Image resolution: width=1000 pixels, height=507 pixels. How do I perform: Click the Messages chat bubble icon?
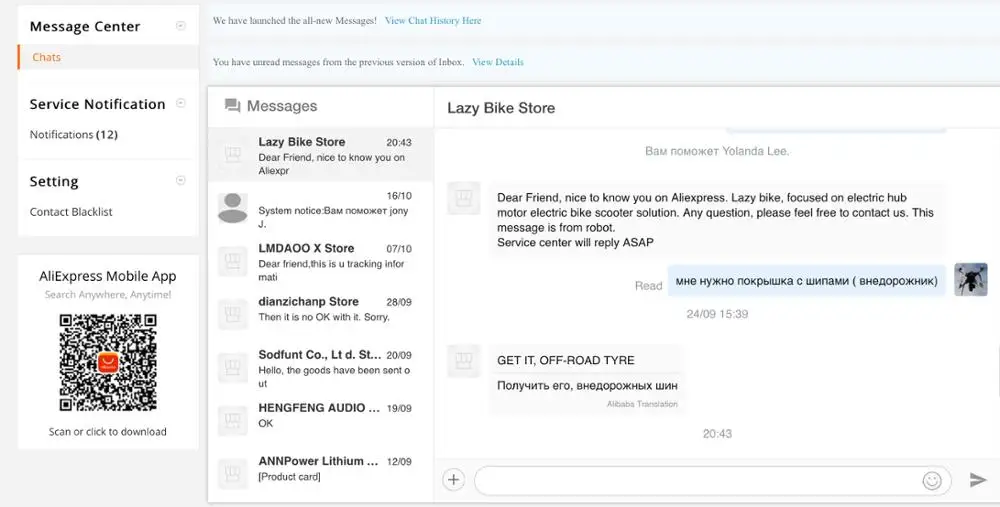tap(232, 106)
